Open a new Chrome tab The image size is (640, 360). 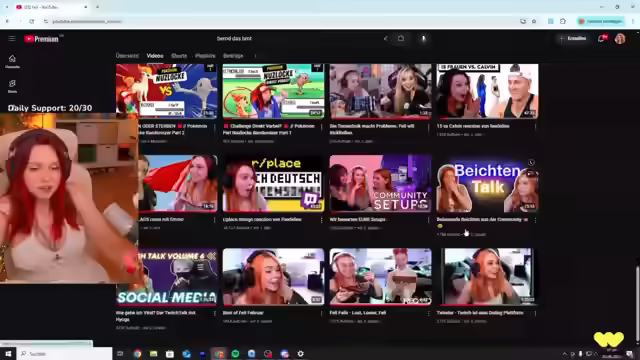tap(98, 7)
